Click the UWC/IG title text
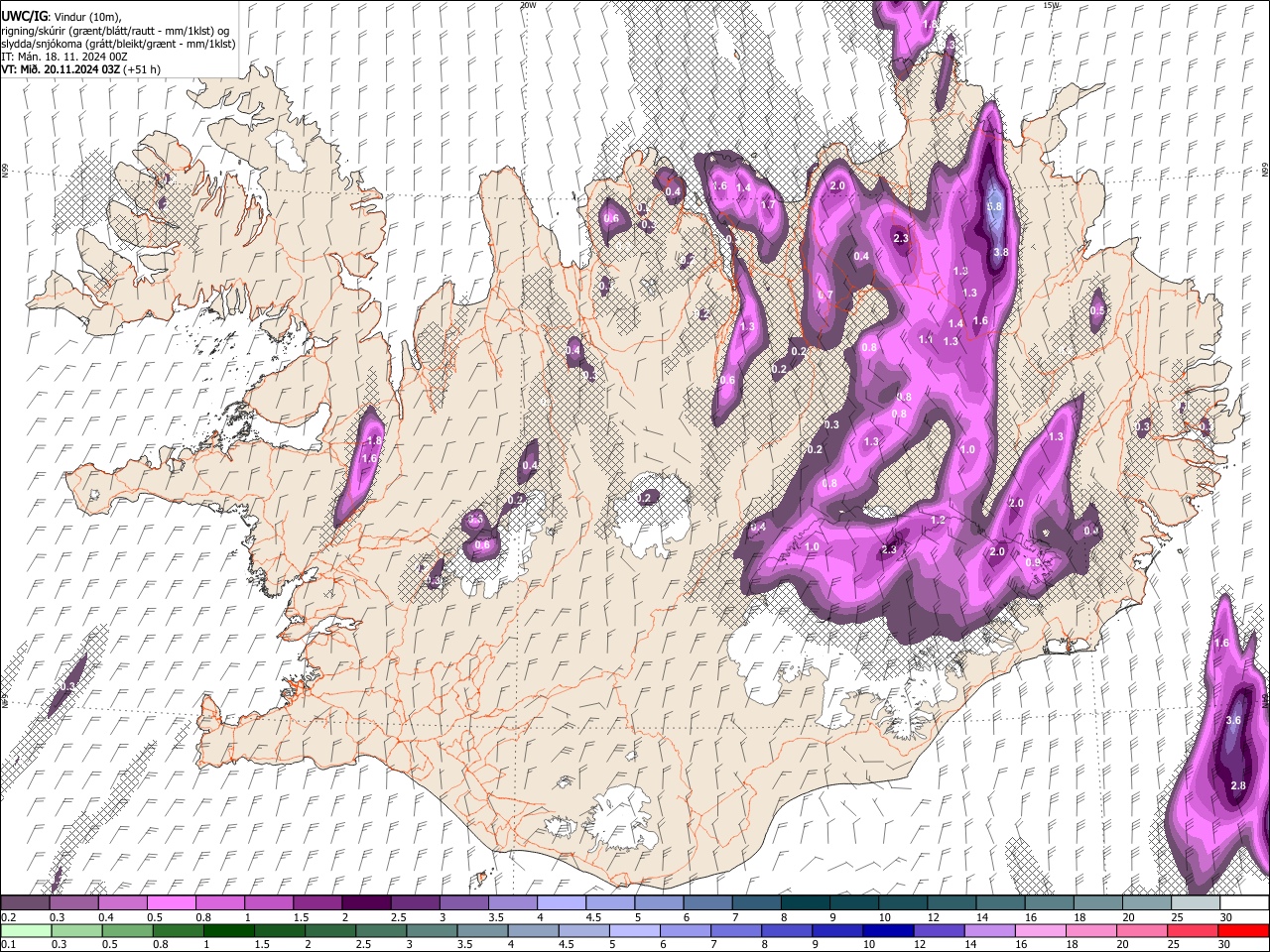 24,17
